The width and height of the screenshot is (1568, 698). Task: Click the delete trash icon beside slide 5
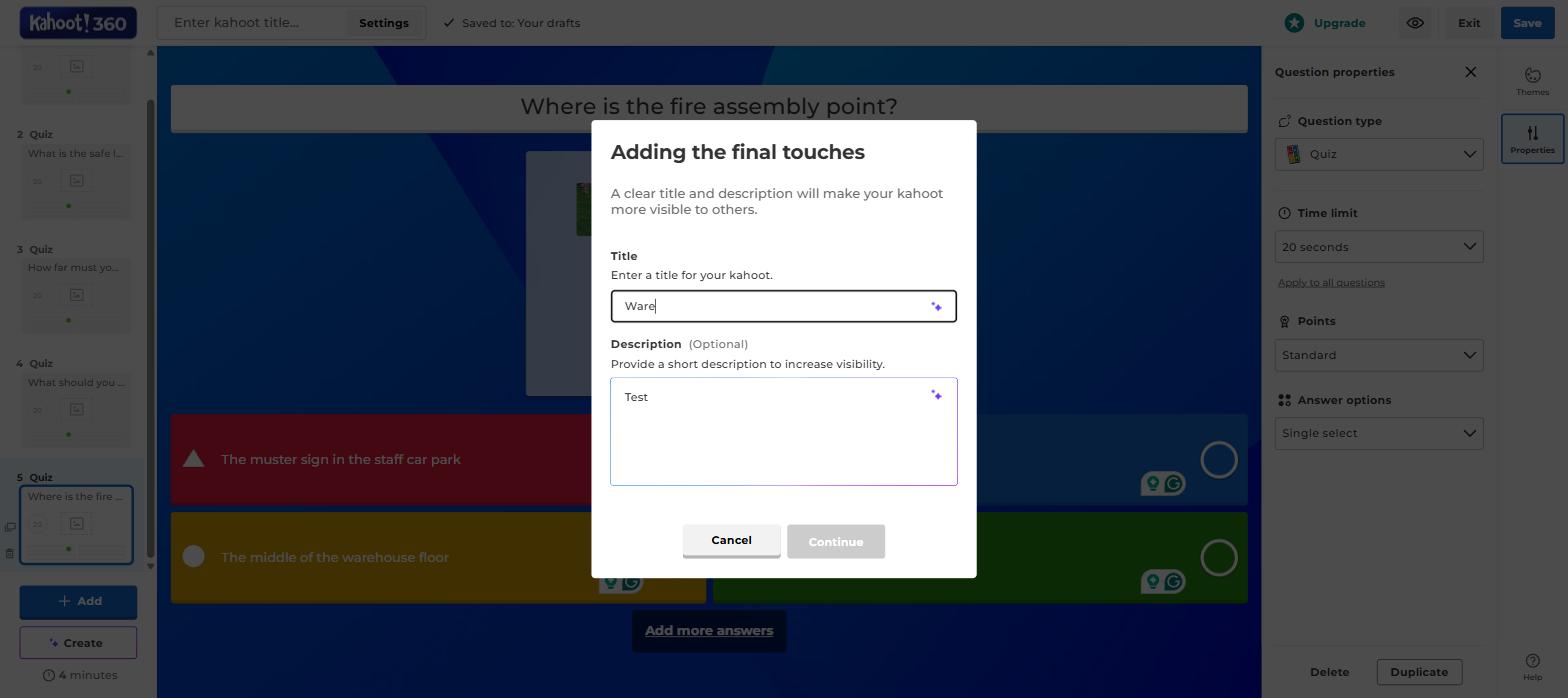click(x=10, y=553)
